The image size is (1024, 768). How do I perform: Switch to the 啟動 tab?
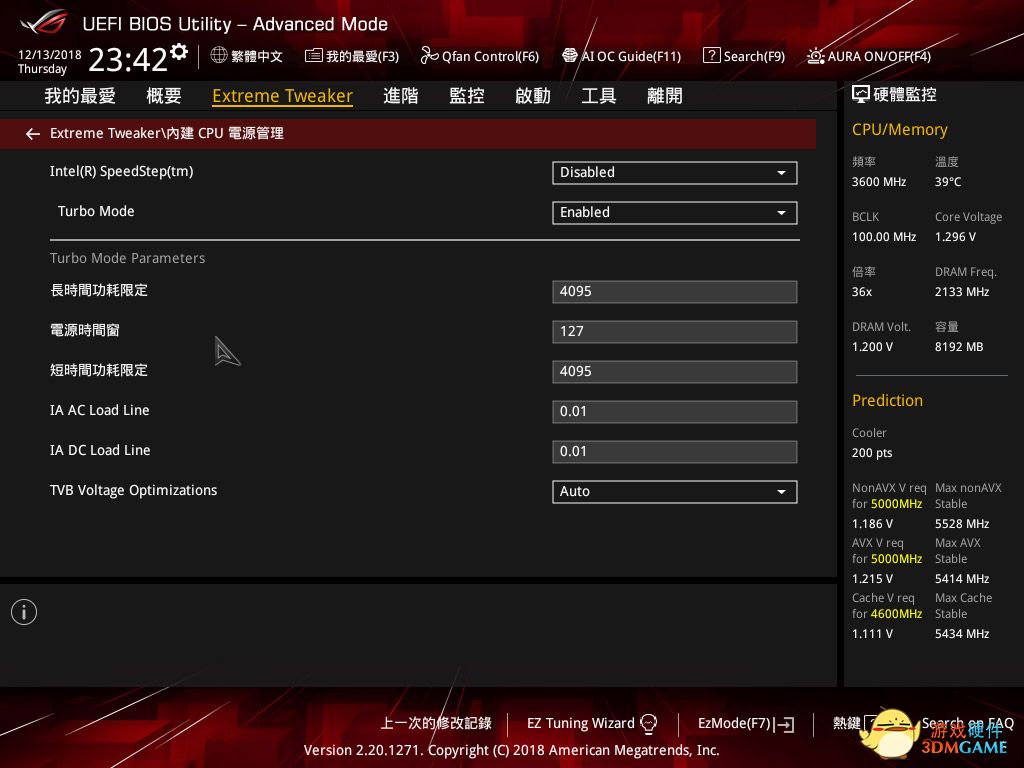(533, 96)
